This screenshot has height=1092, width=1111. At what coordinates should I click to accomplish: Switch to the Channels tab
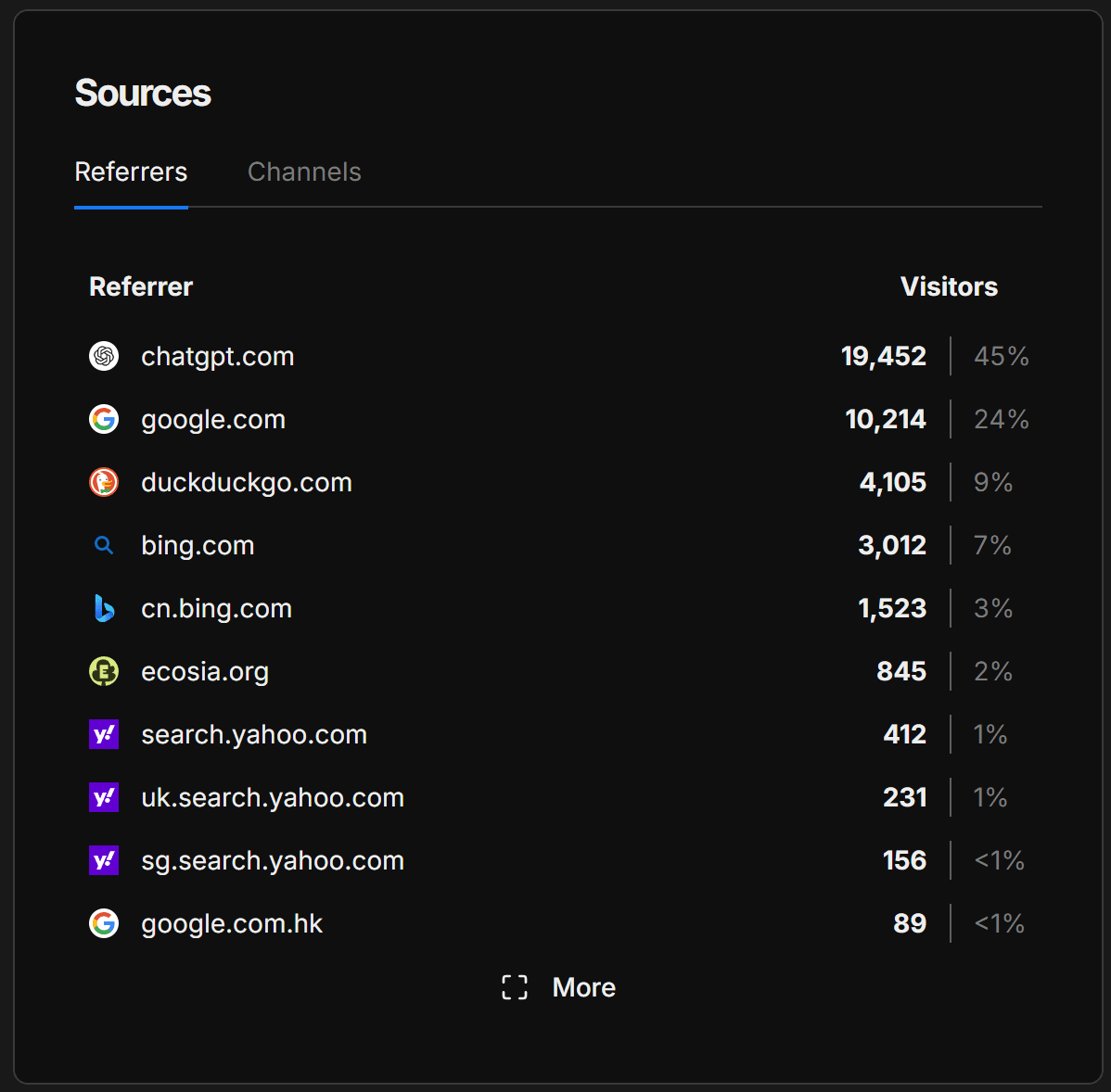pos(304,171)
